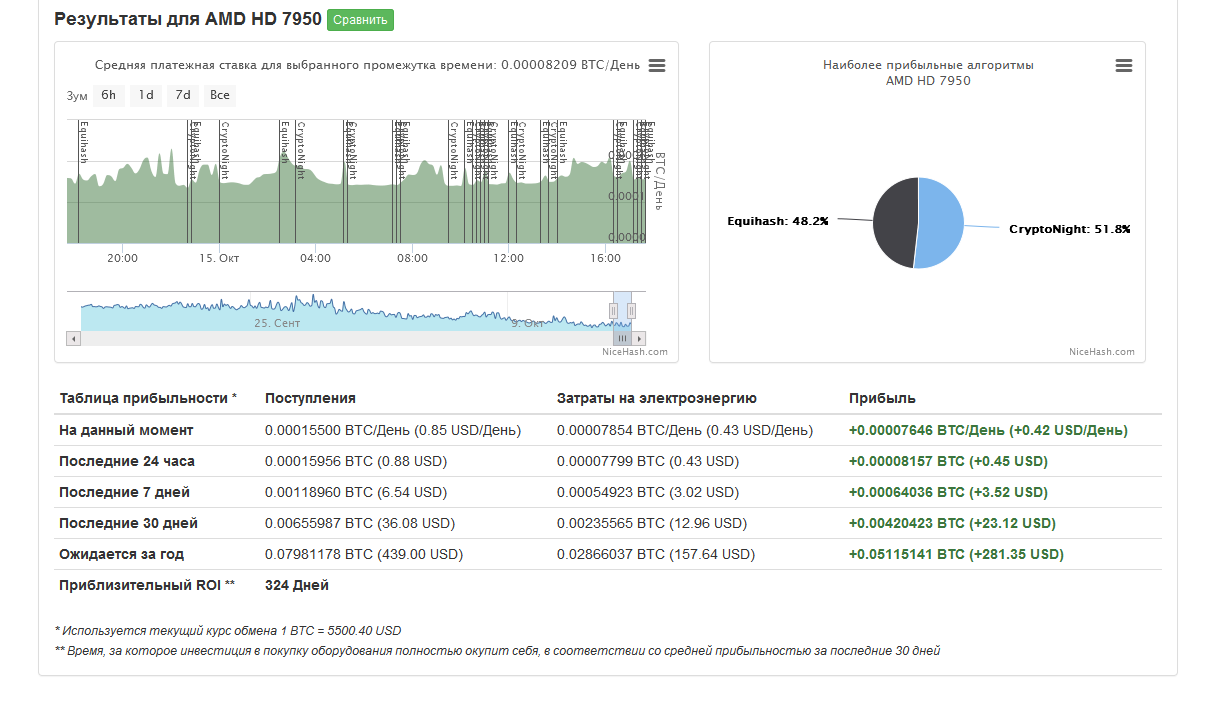Open the pie chart hamburger menu
This screenshot has height=721, width=1219.
coord(1124,66)
